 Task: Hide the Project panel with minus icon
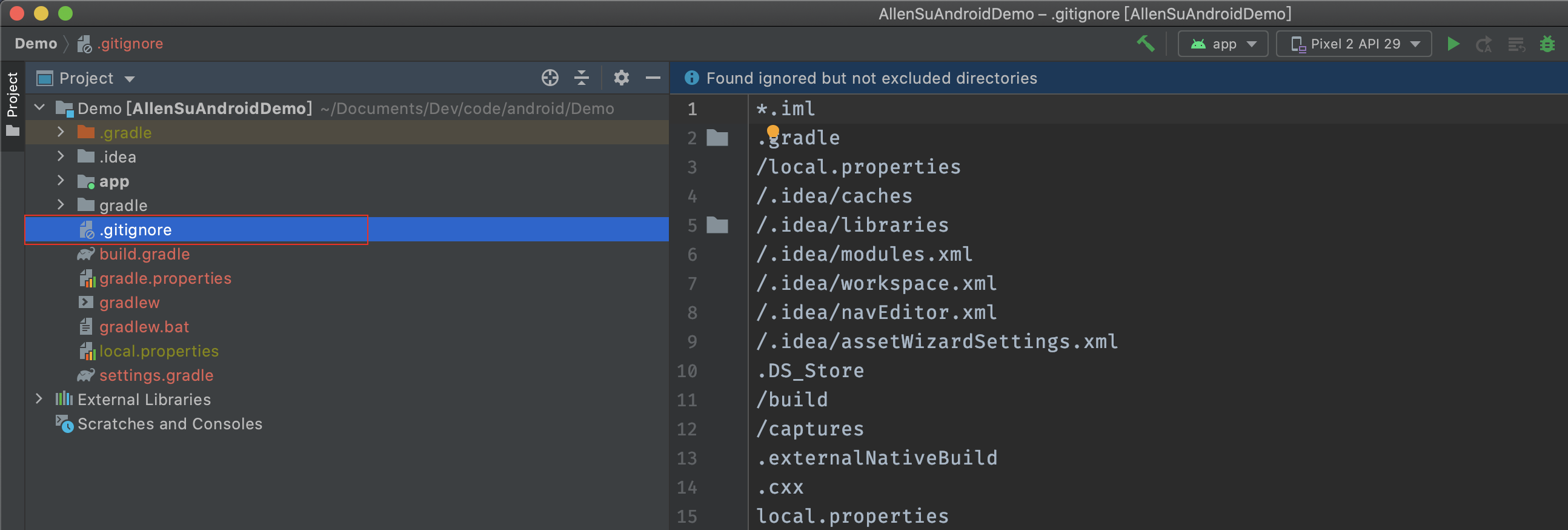click(x=653, y=78)
